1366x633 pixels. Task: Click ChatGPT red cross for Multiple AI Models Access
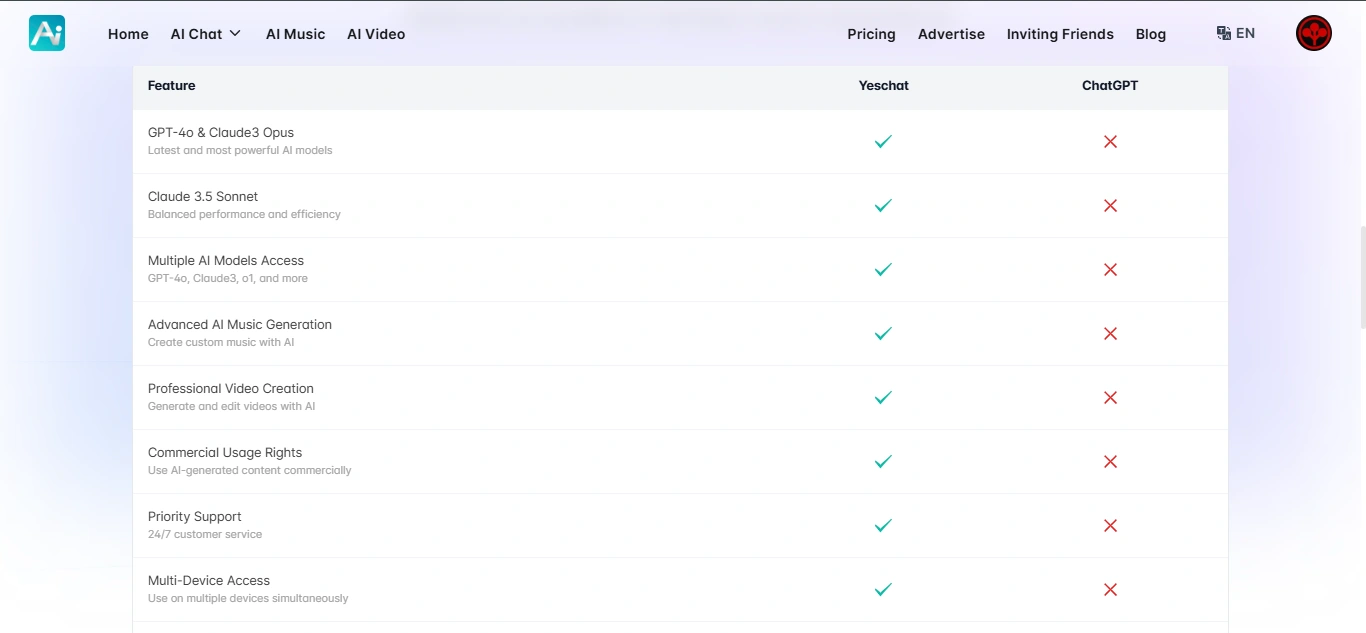click(x=1110, y=270)
